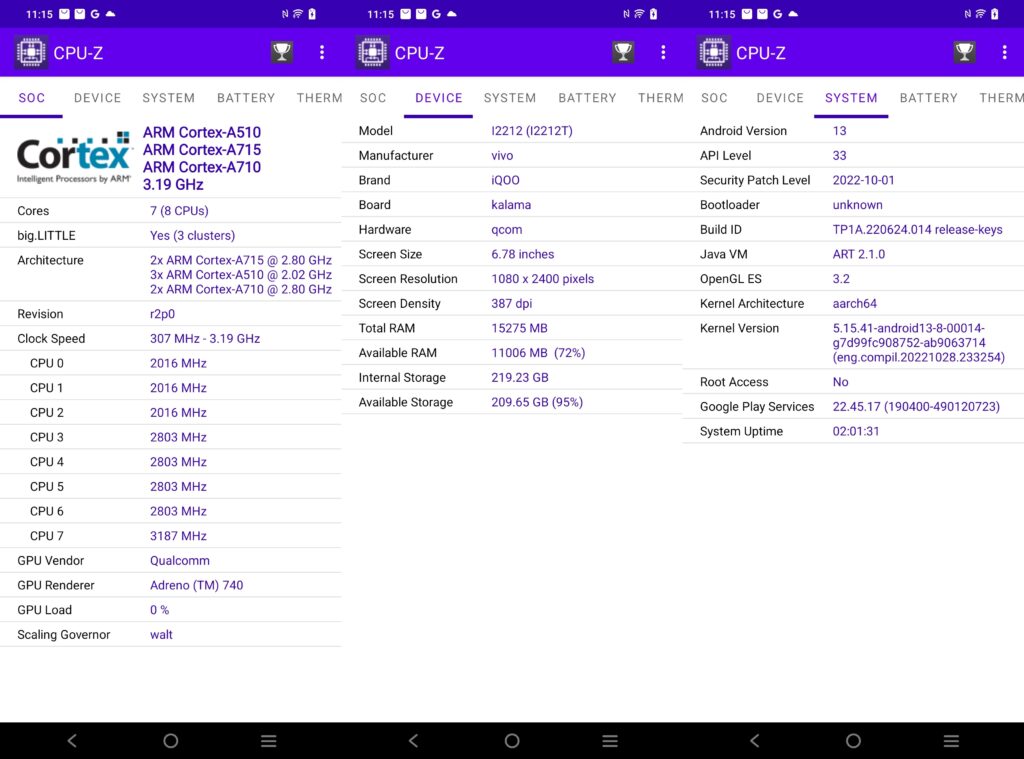Tap the back arrow in the right panel navigation bar

pyautogui.click(x=754, y=740)
